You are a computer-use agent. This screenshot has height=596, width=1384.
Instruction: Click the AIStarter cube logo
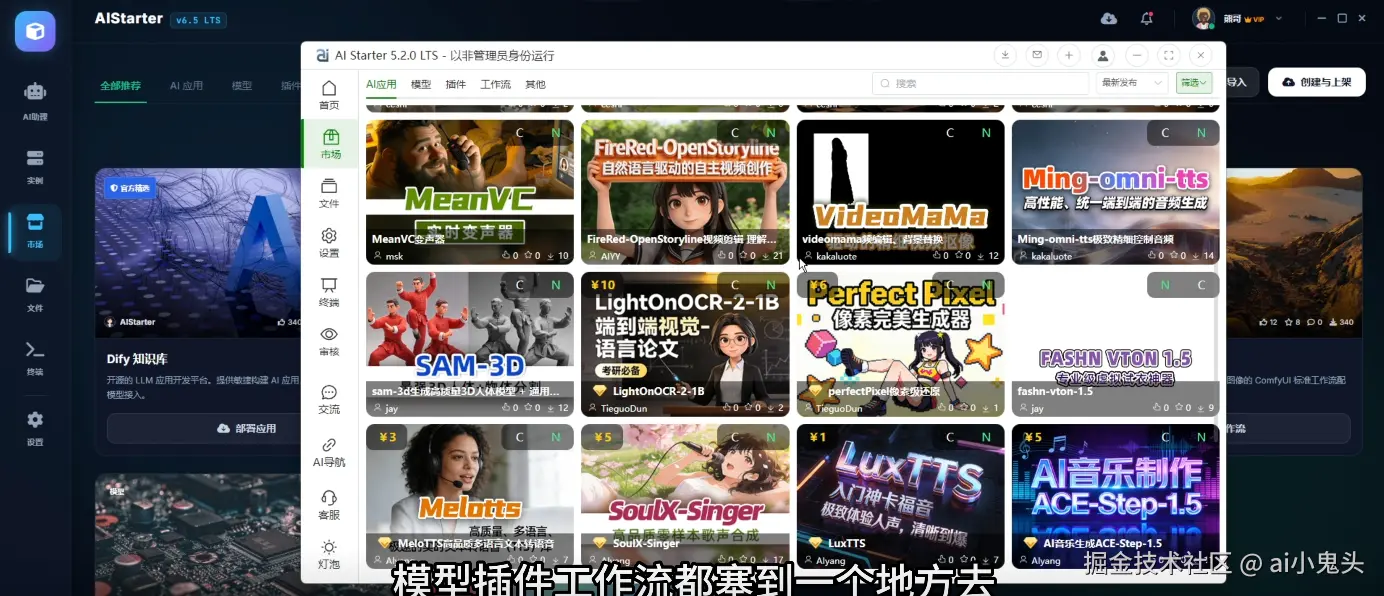(x=35, y=31)
